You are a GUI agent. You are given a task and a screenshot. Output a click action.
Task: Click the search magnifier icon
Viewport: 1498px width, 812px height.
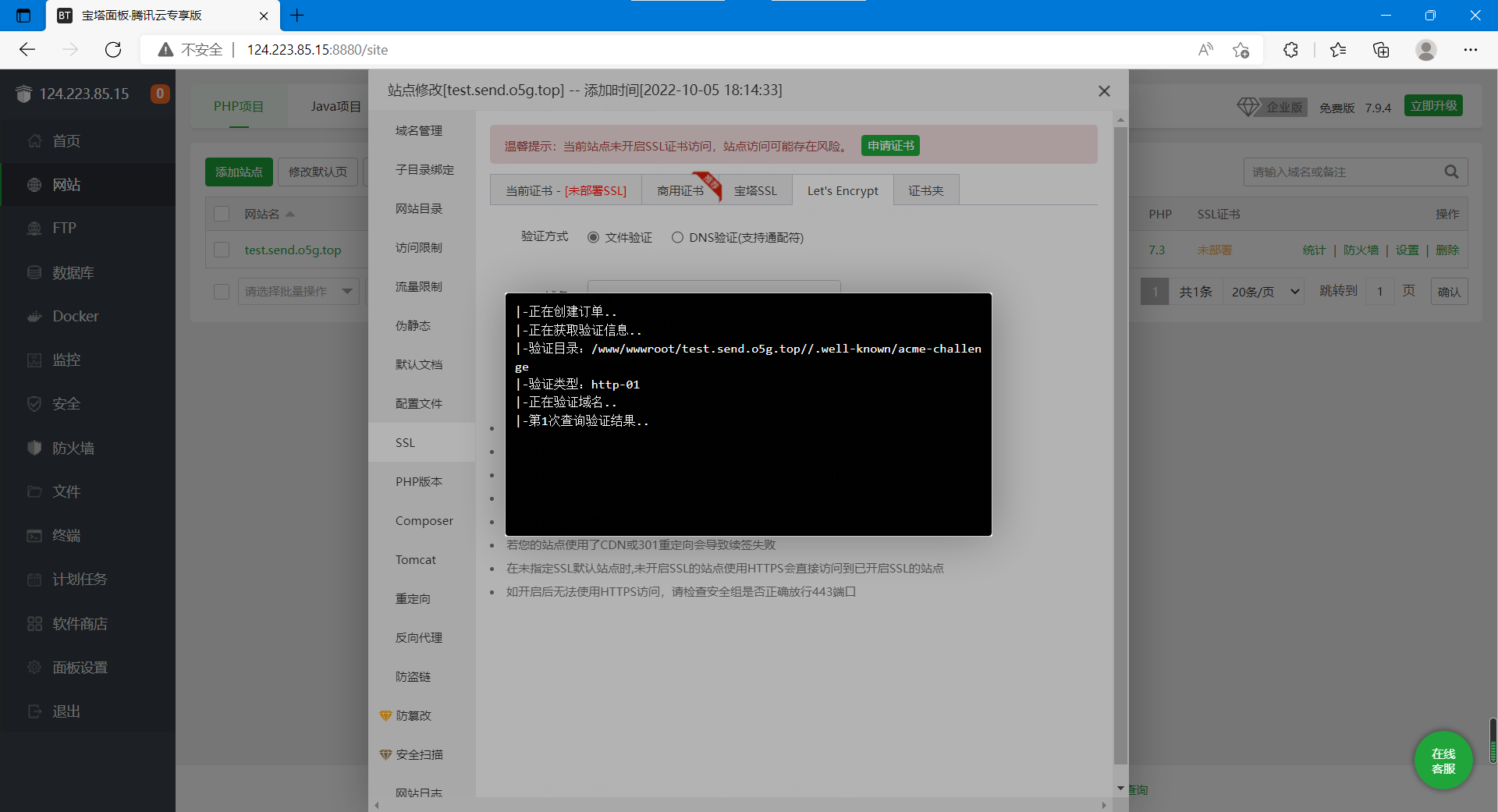coord(1450,172)
